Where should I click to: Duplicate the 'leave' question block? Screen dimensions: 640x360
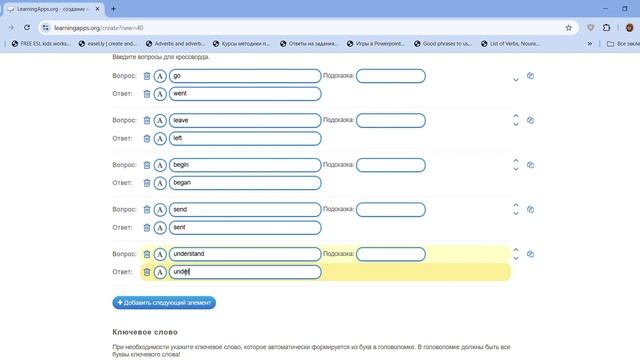click(x=530, y=120)
